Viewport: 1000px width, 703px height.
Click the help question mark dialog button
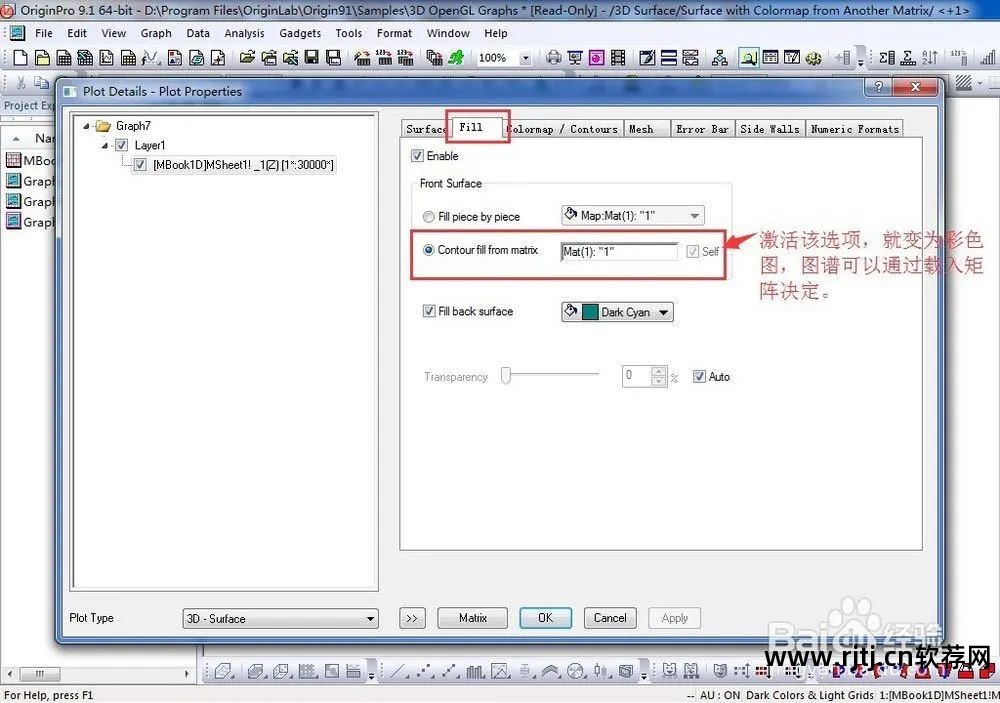tap(879, 87)
